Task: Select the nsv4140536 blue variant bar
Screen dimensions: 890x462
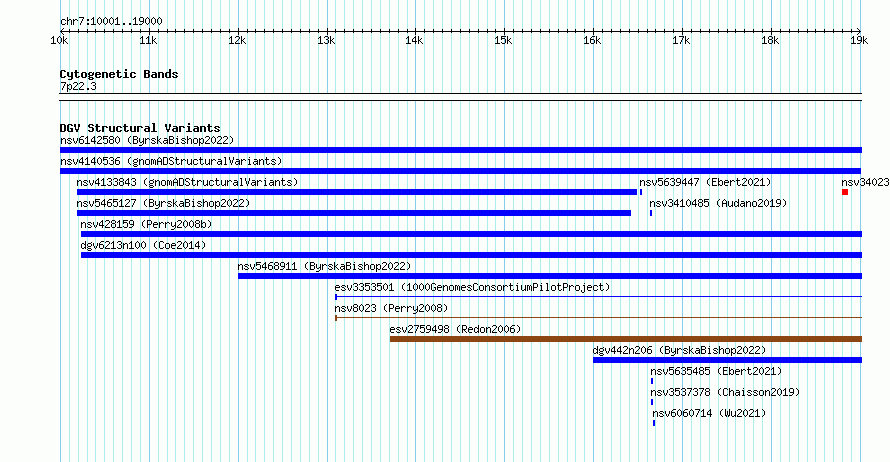Action: 460,171
